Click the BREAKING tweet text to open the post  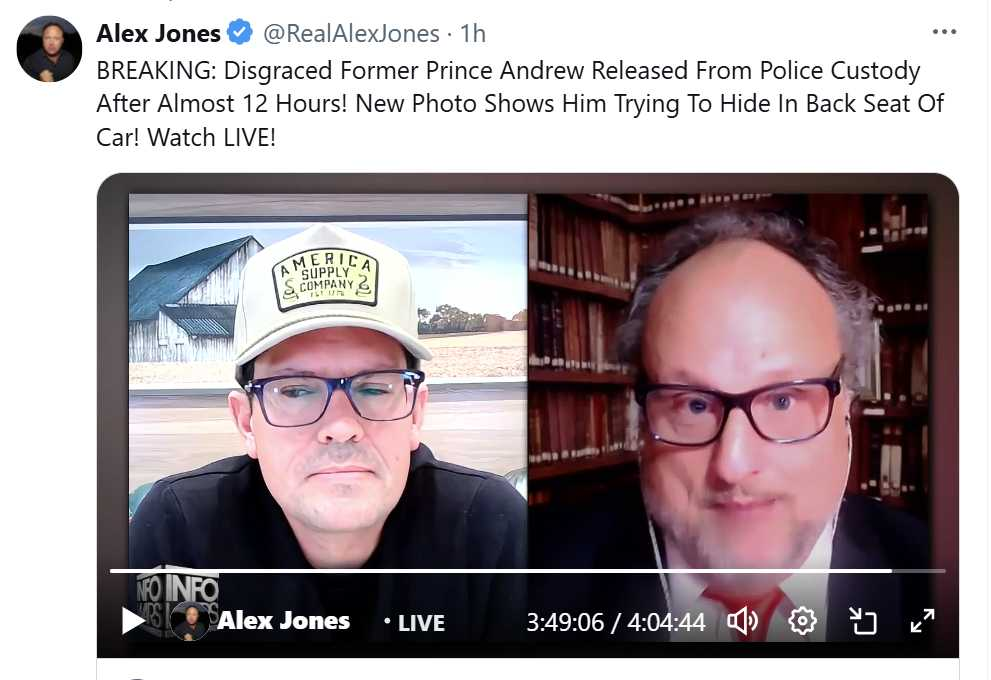tap(520, 104)
